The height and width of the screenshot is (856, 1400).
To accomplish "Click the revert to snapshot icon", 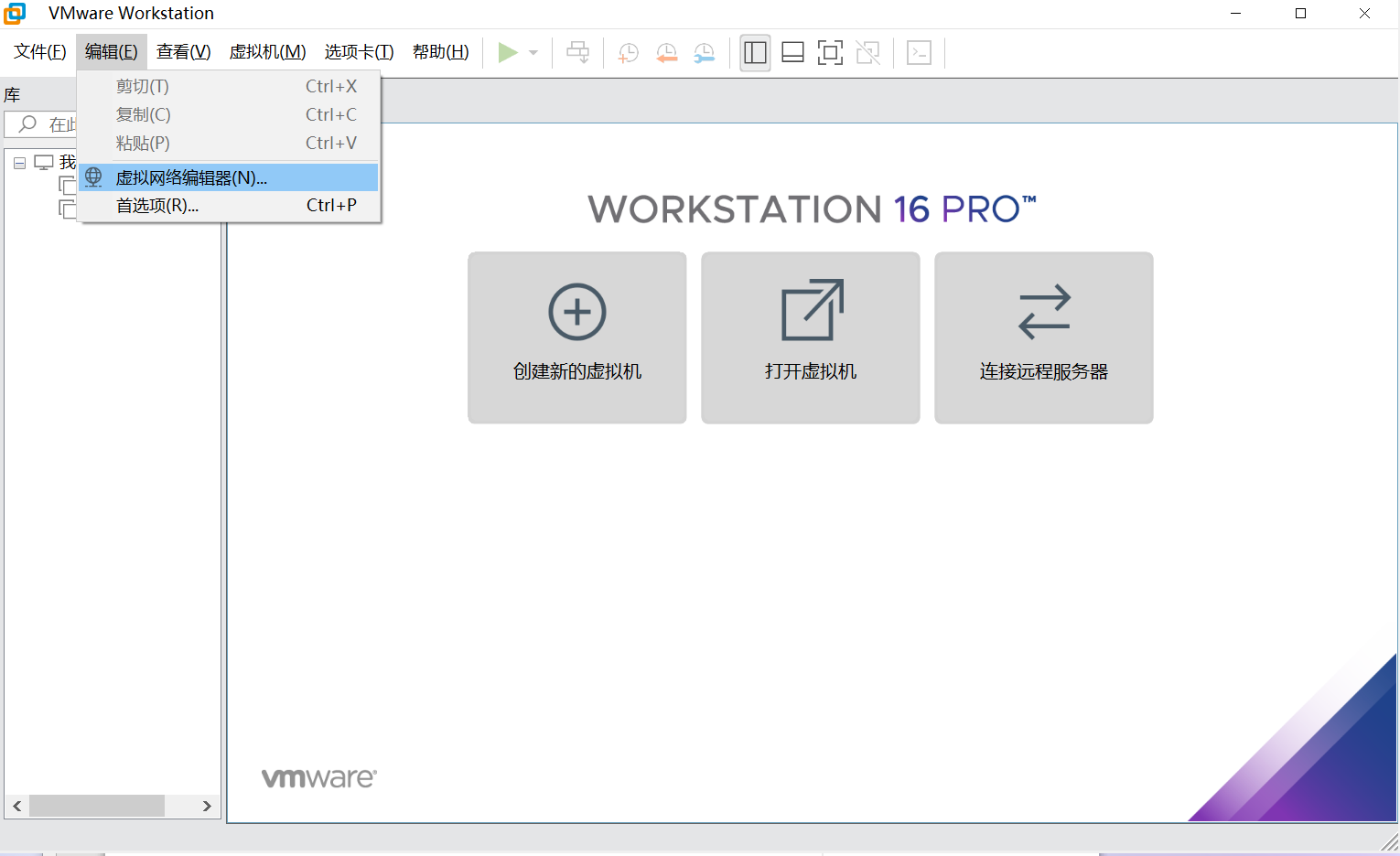I will [666, 52].
